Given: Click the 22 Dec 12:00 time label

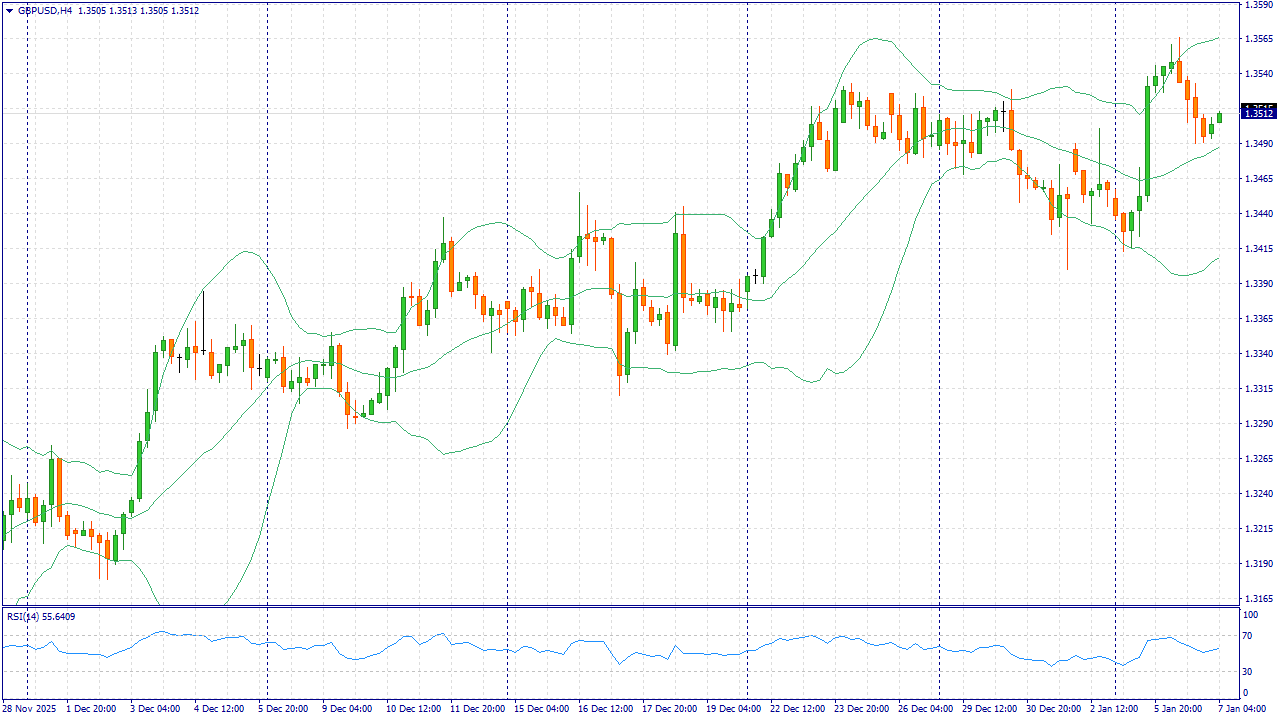Looking at the screenshot, I should (x=797, y=709).
